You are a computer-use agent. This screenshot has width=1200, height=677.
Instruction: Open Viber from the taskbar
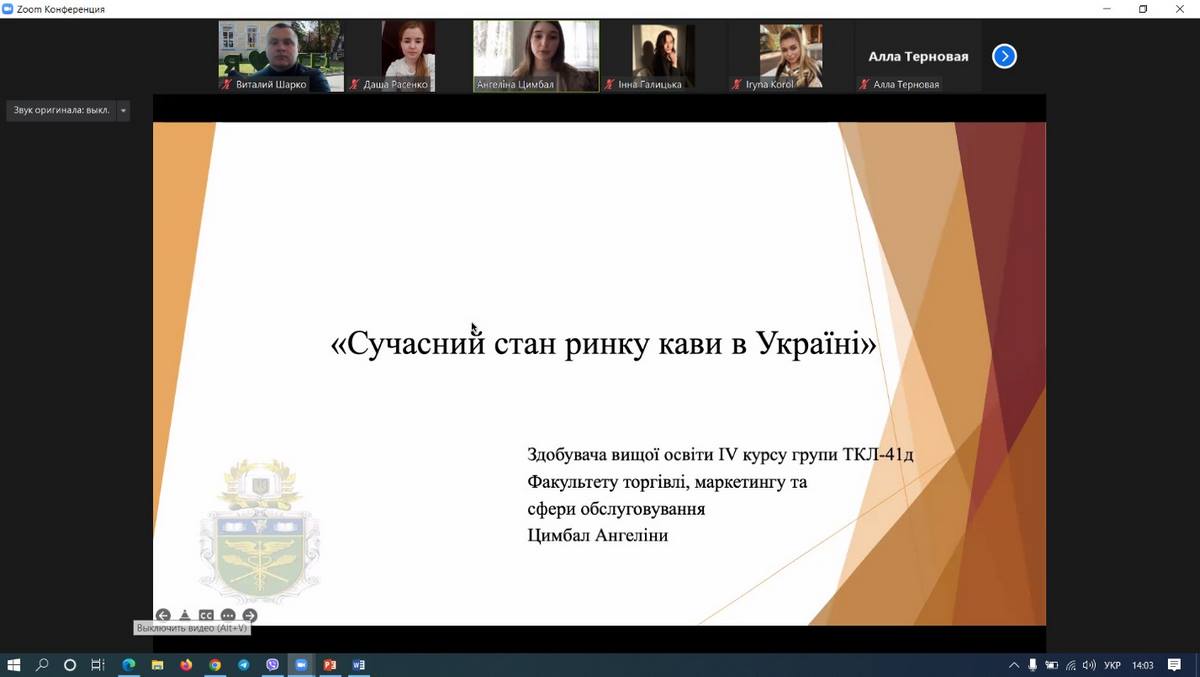pyautogui.click(x=272, y=665)
